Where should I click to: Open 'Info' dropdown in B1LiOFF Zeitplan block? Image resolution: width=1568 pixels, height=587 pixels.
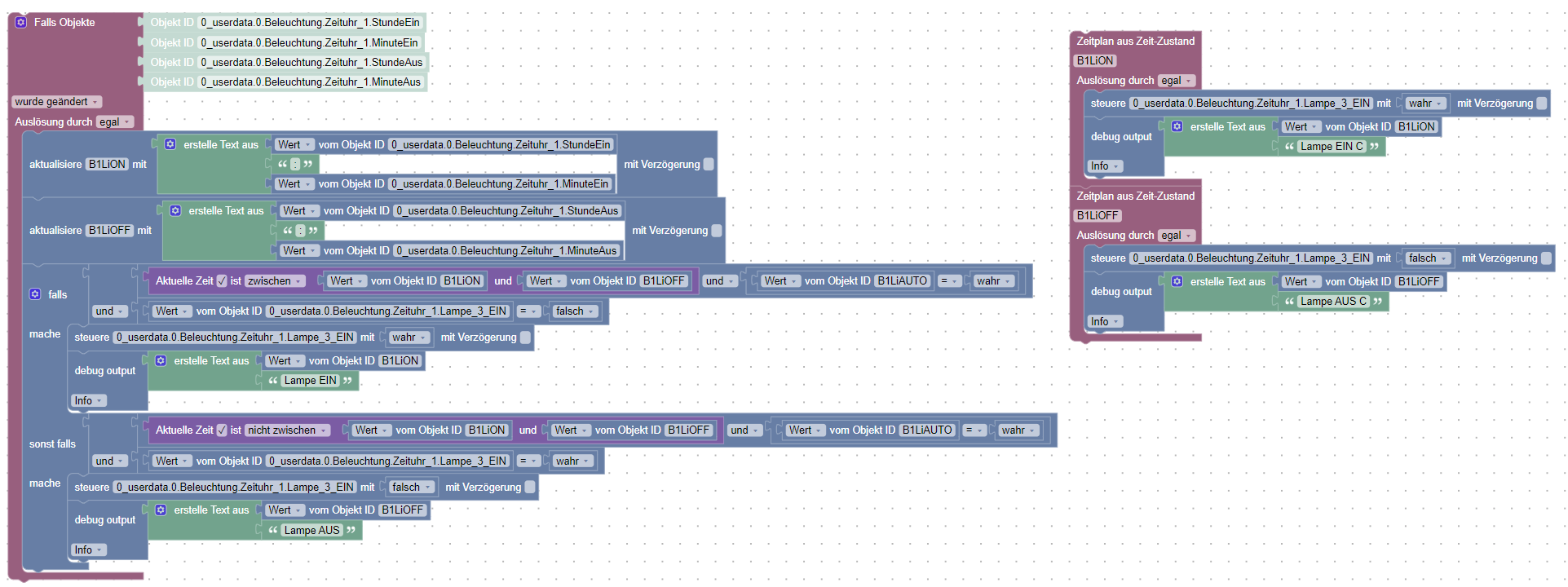pos(1105,321)
